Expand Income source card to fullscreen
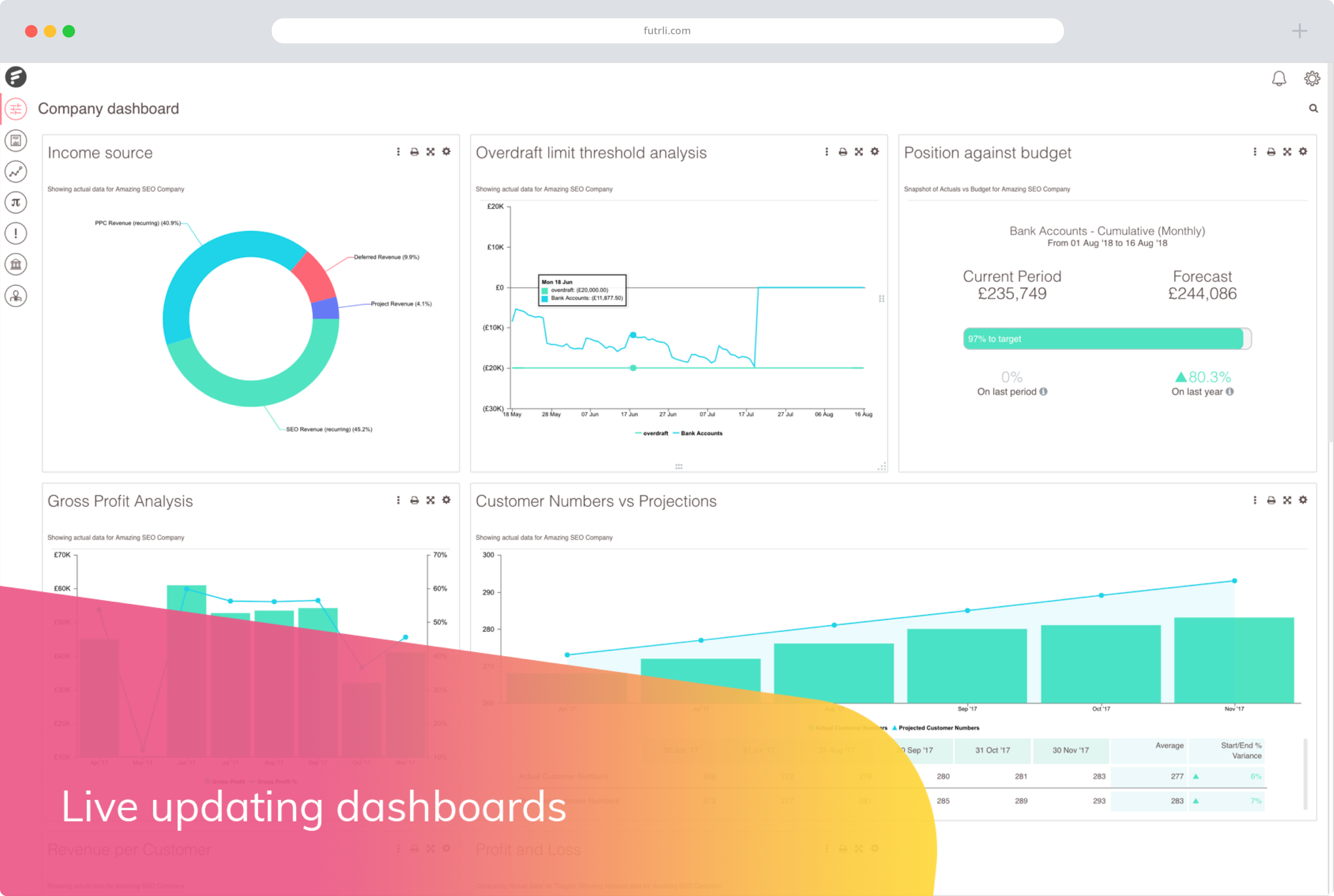Screen dimensions: 1334x896 pos(430,151)
